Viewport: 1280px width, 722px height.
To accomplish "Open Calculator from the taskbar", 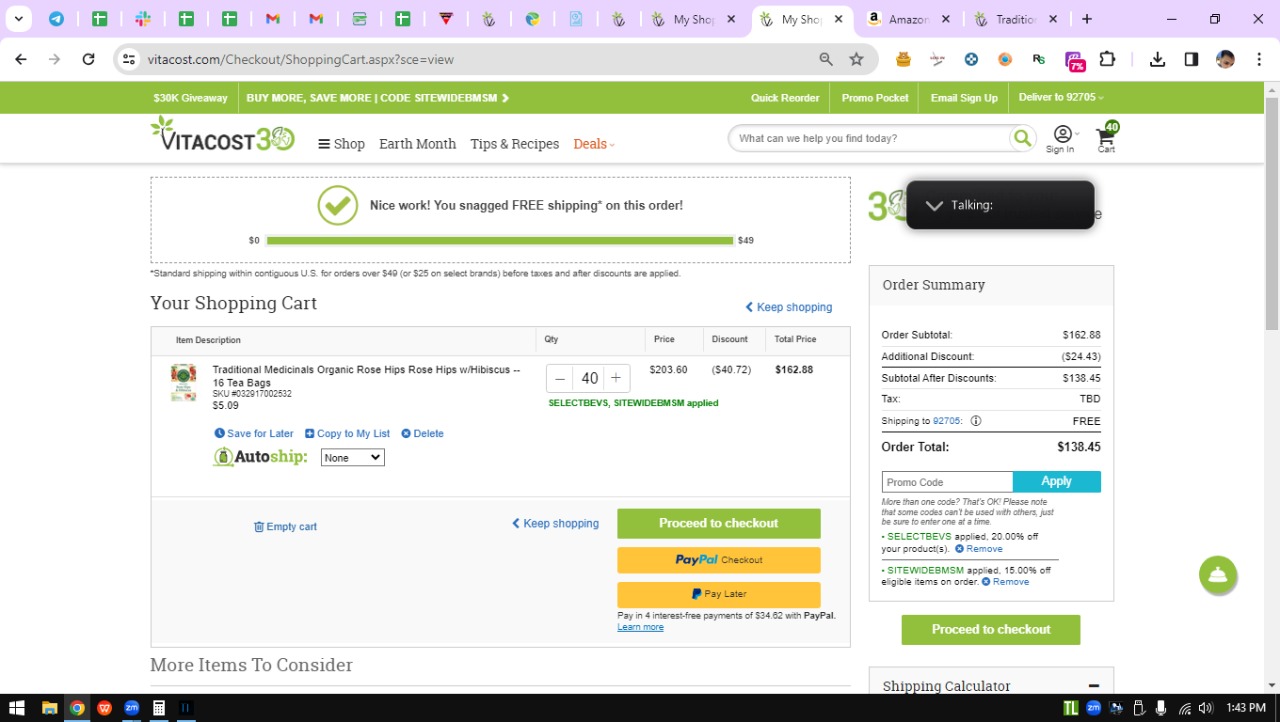I will tap(158, 708).
